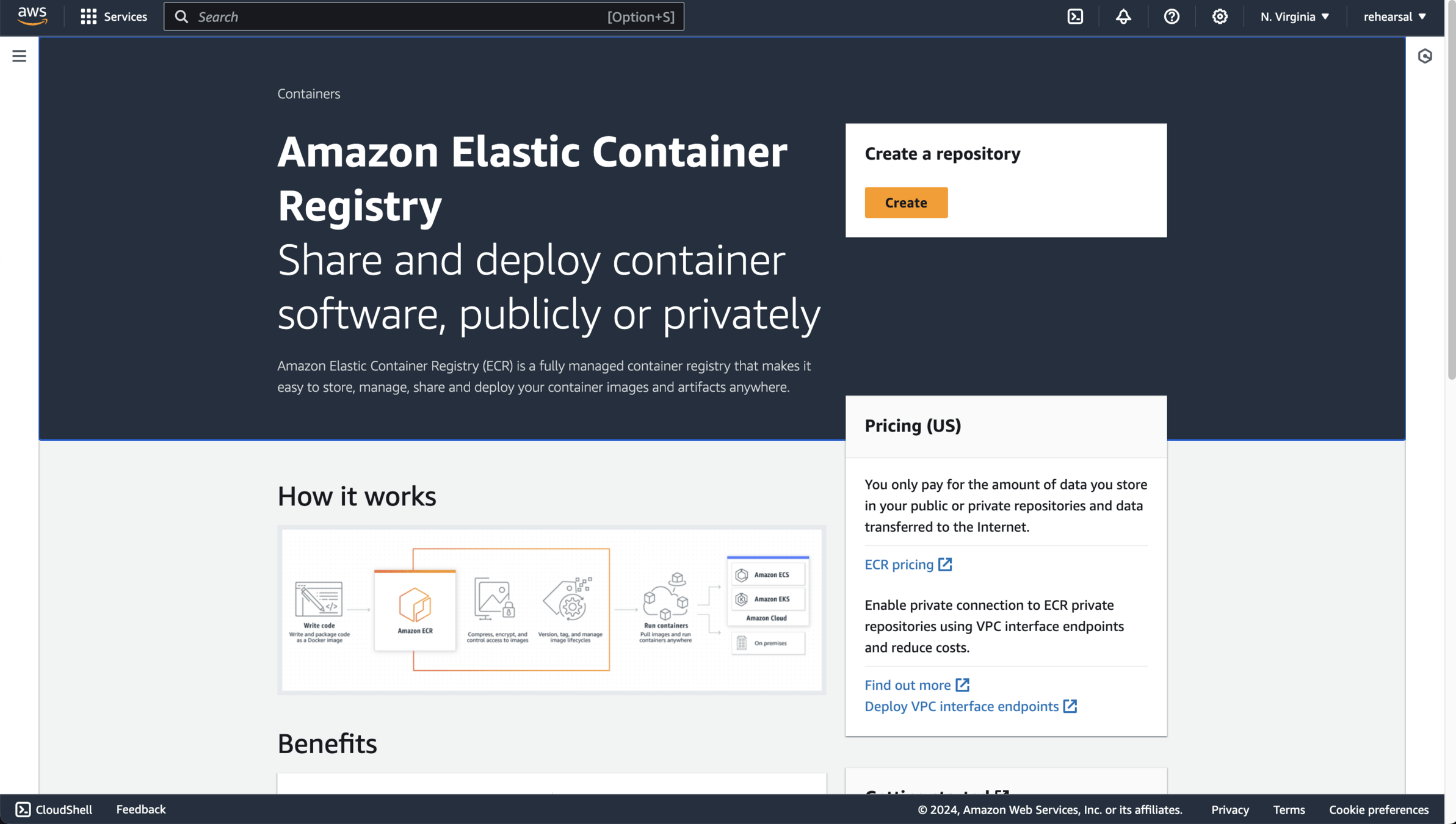This screenshot has width=1456, height=824.
Task: Open the settings gear icon
Action: pyautogui.click(x=1219, y=16)
